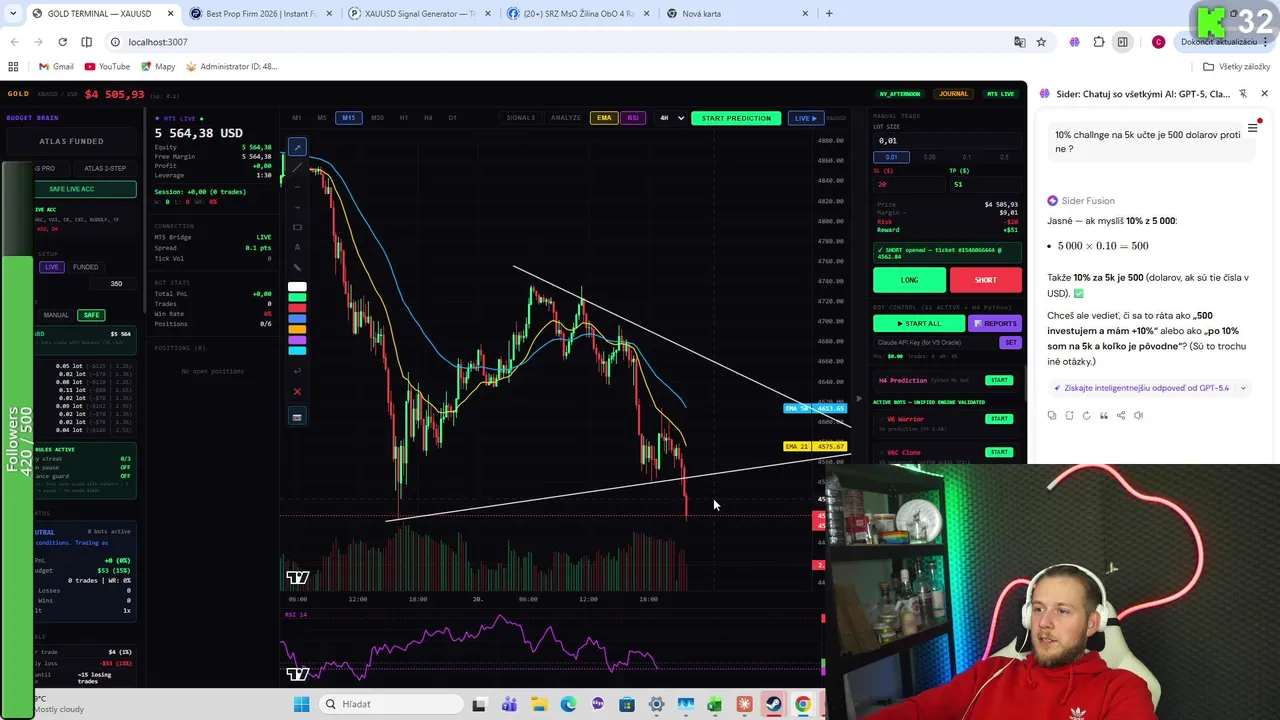Copy the Sider Fusion response
1280x720 pixels.
1052,415
